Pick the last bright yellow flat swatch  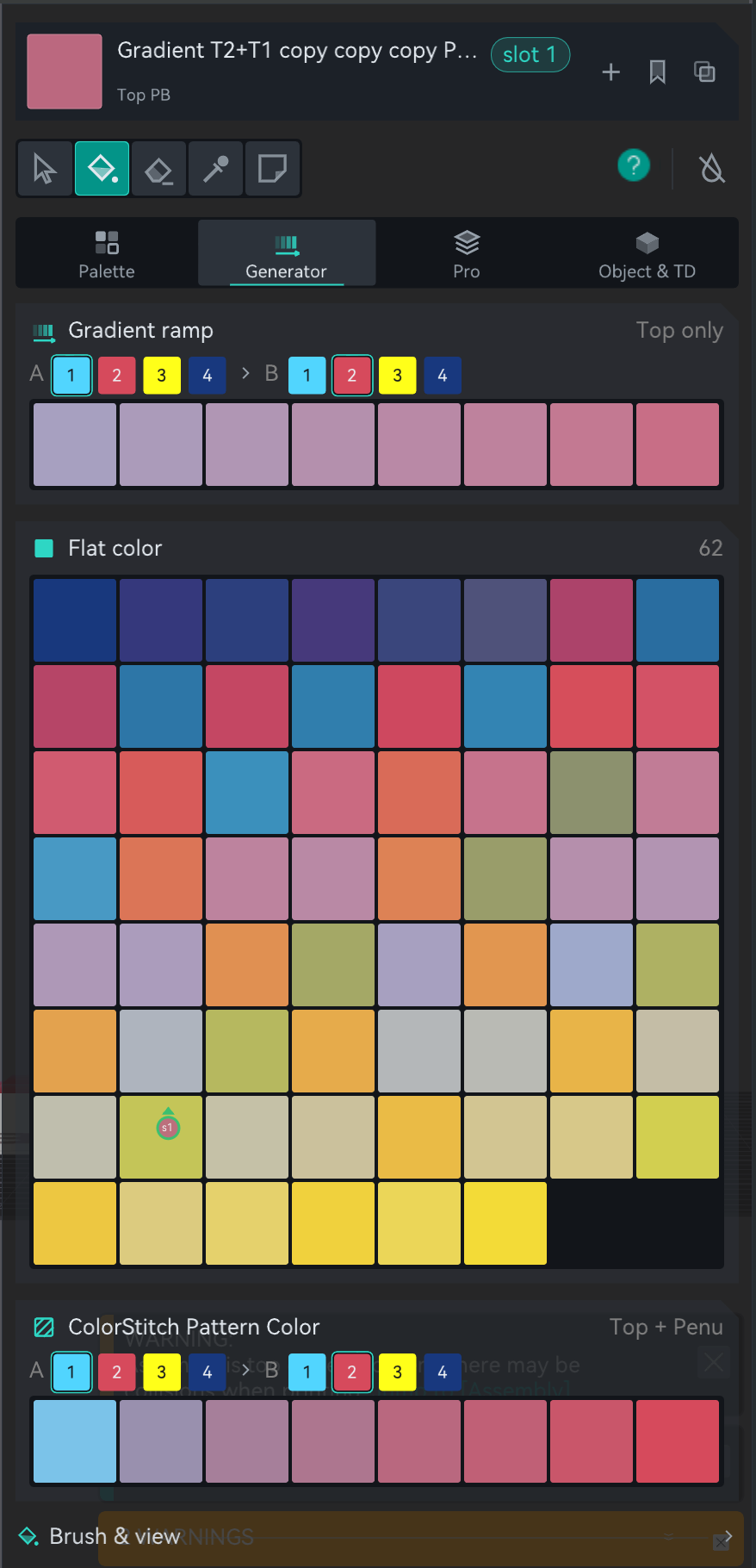point(505,1223)
